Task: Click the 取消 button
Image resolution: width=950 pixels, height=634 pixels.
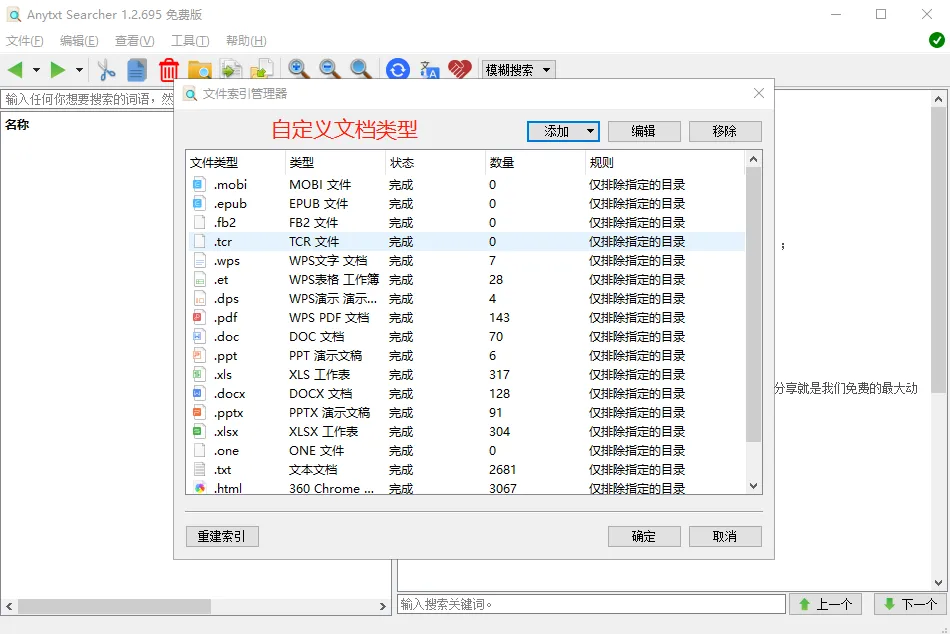Action: (725, 536)
